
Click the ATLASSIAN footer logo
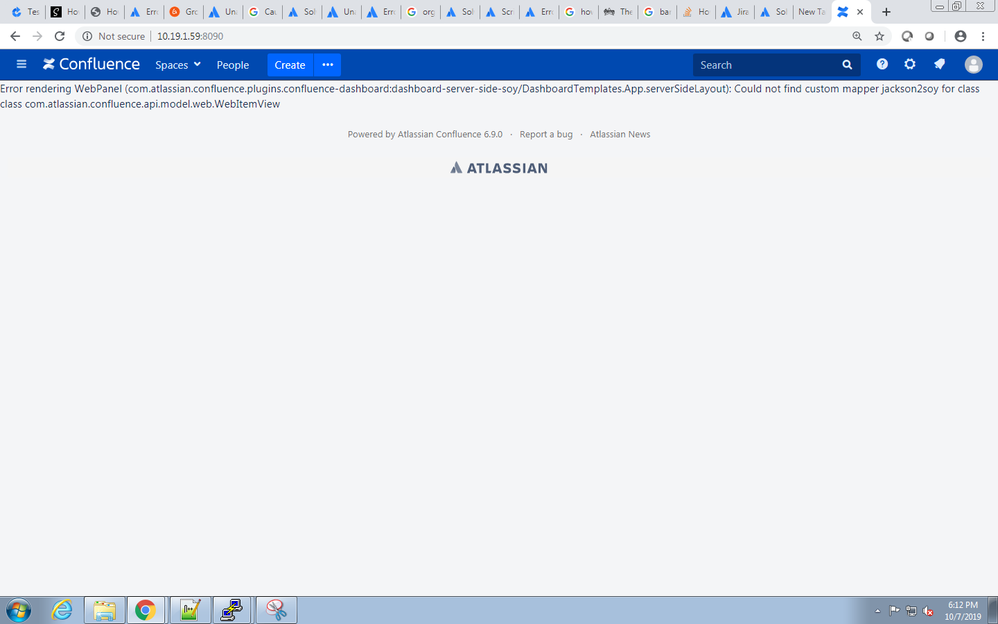point(499,168)
